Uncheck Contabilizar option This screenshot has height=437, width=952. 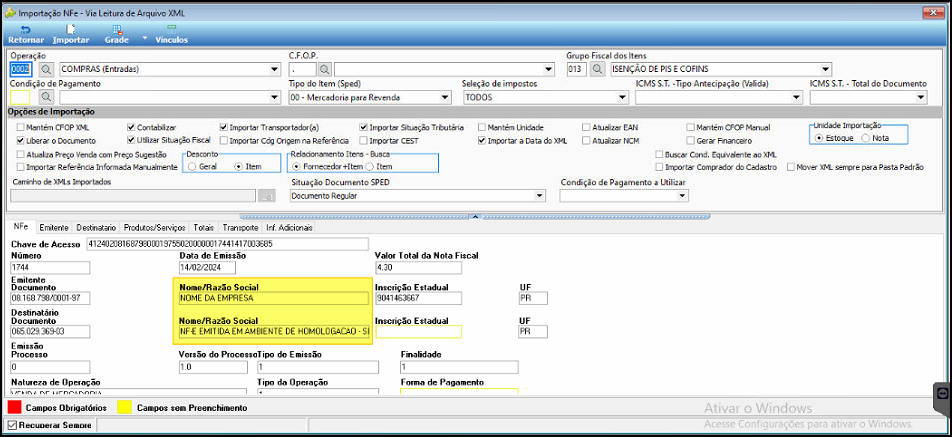(131, 127)
